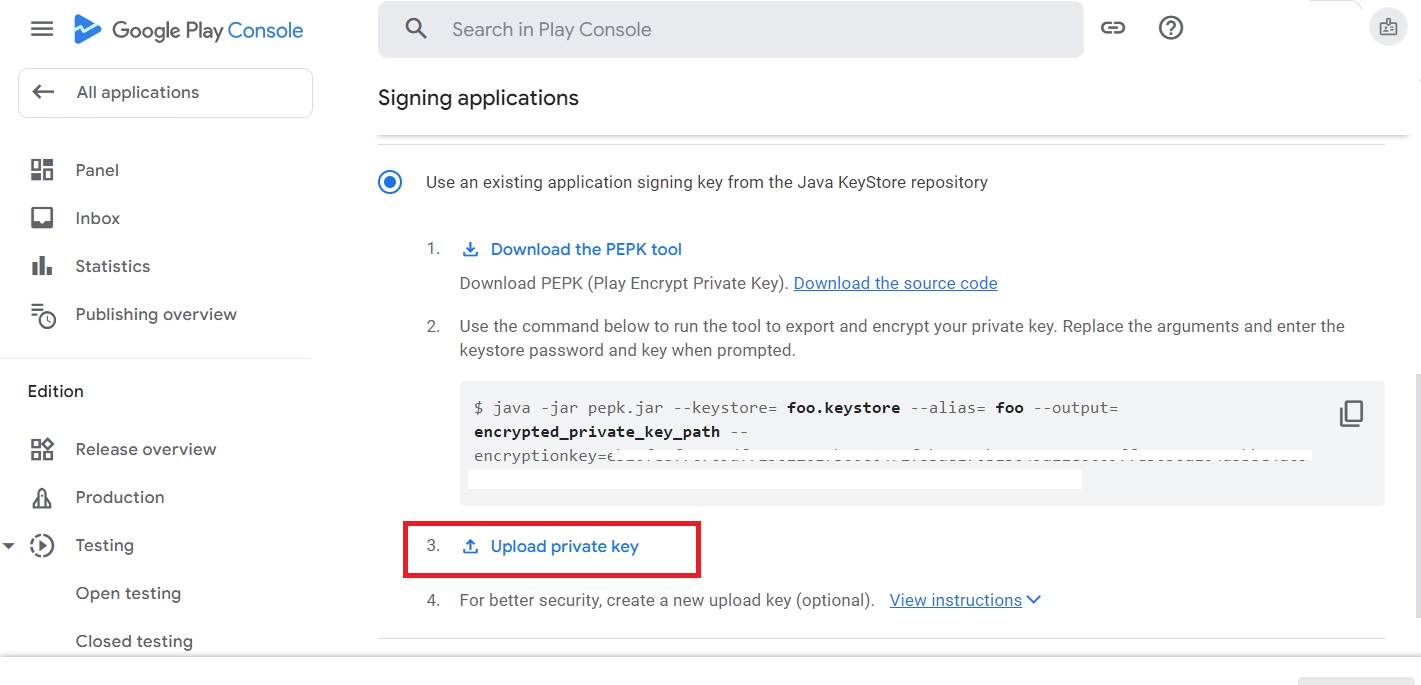
Task: Copy the pepk command to clipboard
Action: [x=1351, y=413]
